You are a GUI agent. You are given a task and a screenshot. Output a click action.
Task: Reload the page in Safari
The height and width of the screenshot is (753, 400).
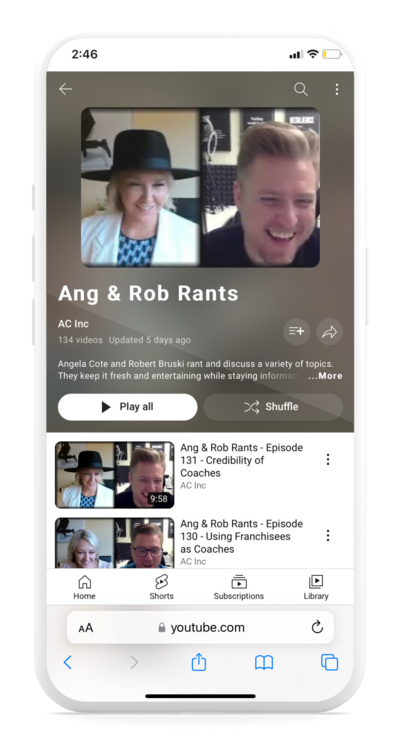point(317,627)
